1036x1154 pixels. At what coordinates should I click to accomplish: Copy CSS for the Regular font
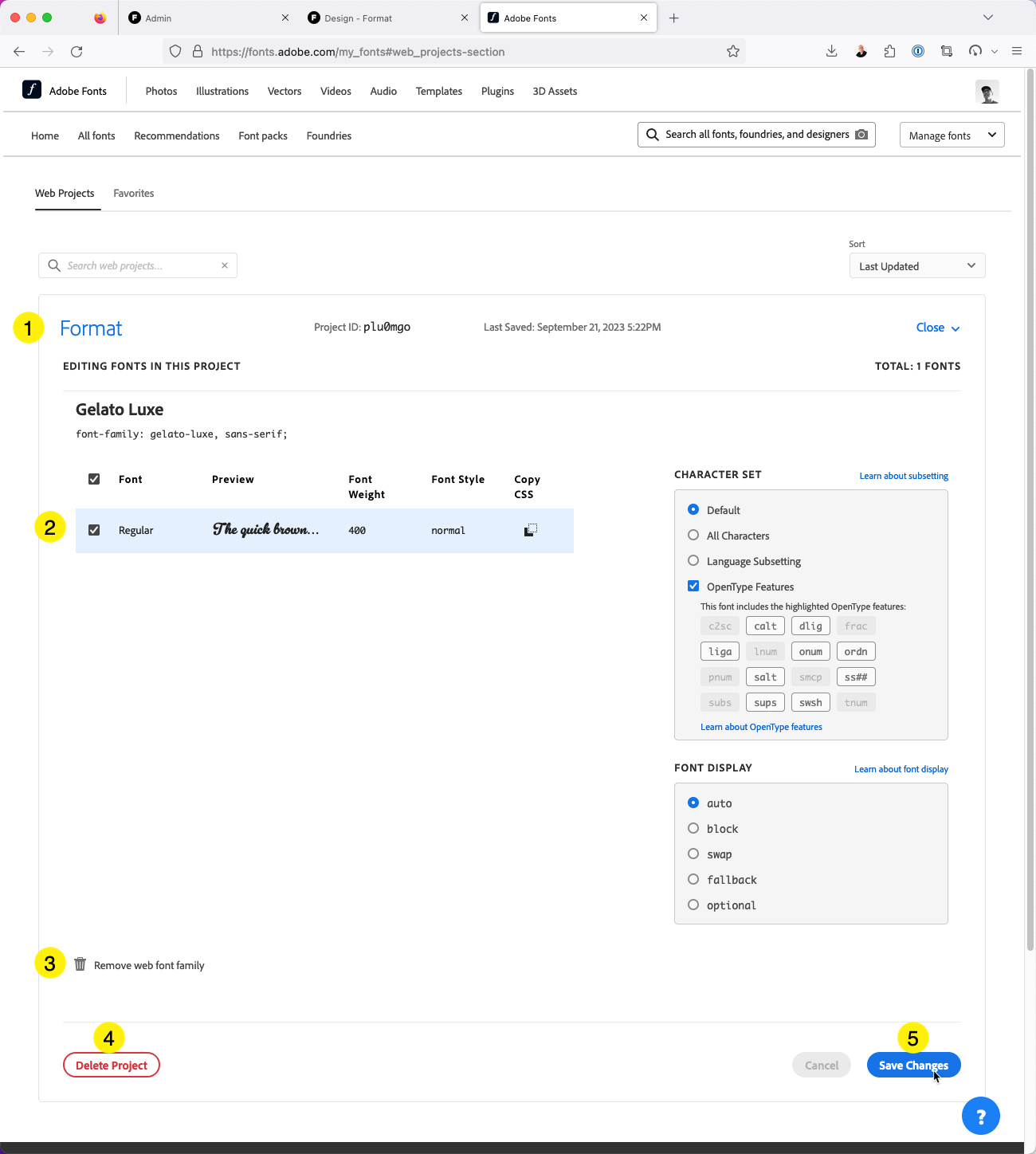point(531,530)
